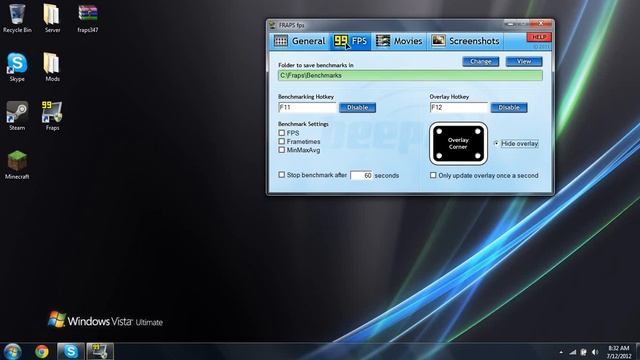Screen dimensions: 640x360
Task: Select the Steam desktop shortcut
Action: click(17, 116)
